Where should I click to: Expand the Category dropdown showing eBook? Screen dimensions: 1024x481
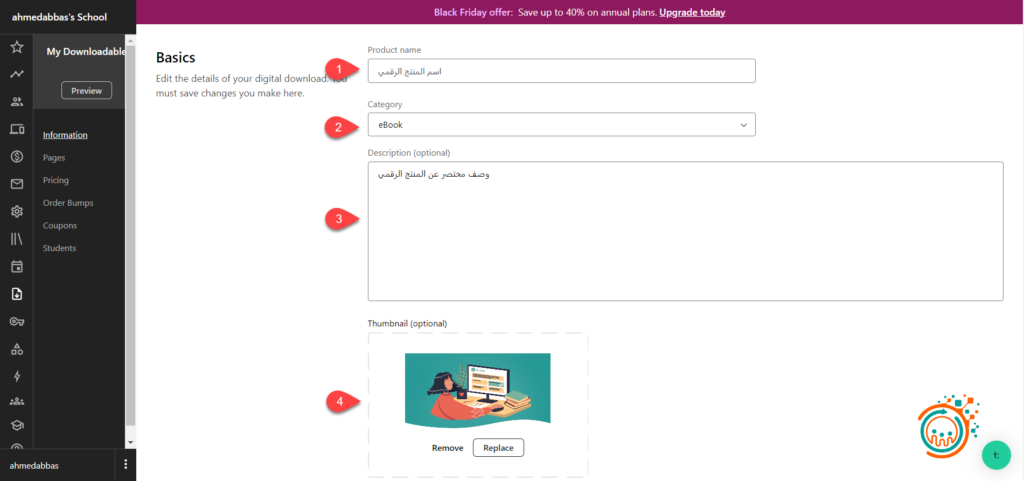pos(561,125)
